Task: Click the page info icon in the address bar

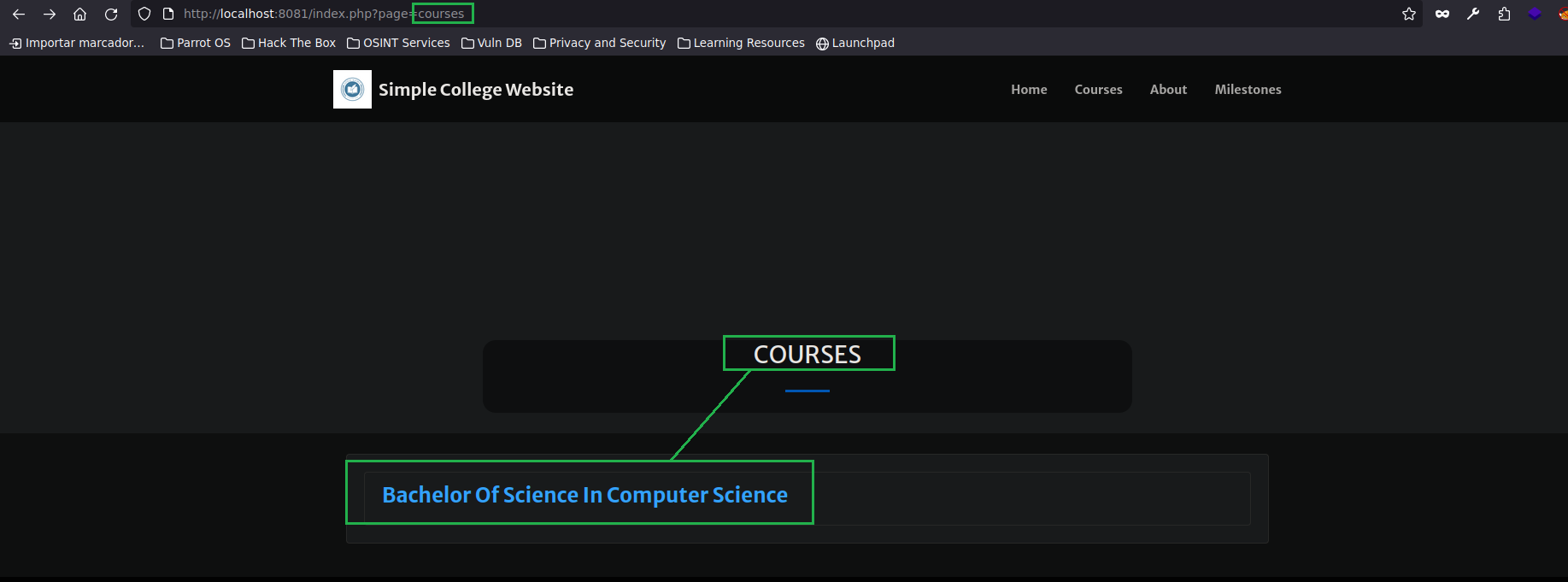Action: click(168, 14)
